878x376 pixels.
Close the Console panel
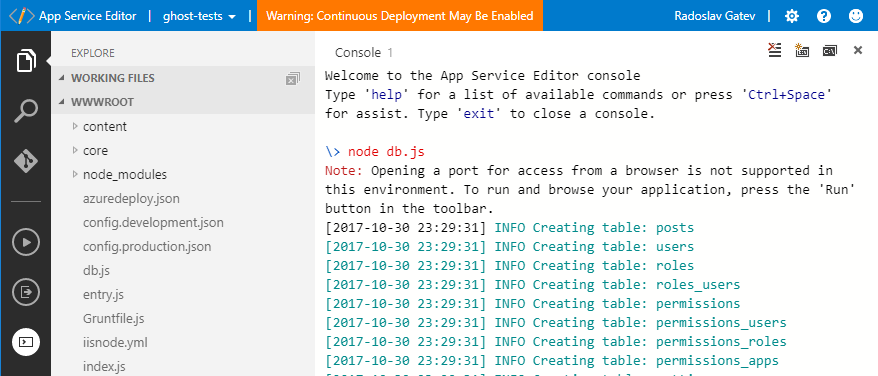pos(857,50)
